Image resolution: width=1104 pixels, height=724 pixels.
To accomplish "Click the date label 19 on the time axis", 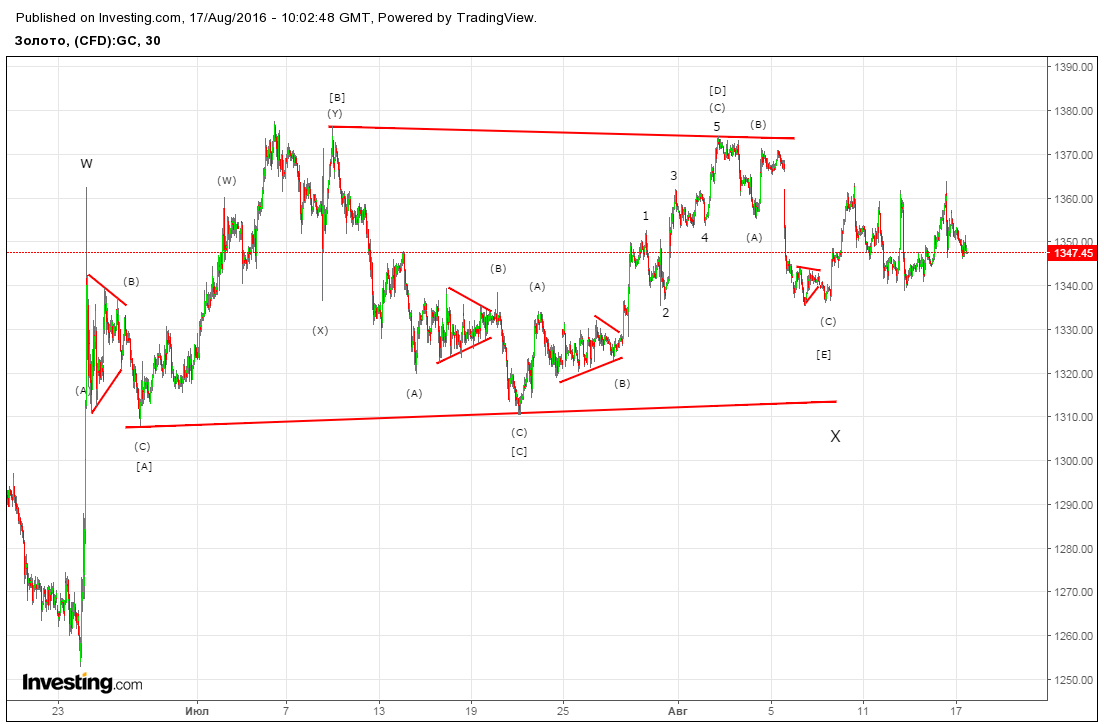I will point(470,711).
